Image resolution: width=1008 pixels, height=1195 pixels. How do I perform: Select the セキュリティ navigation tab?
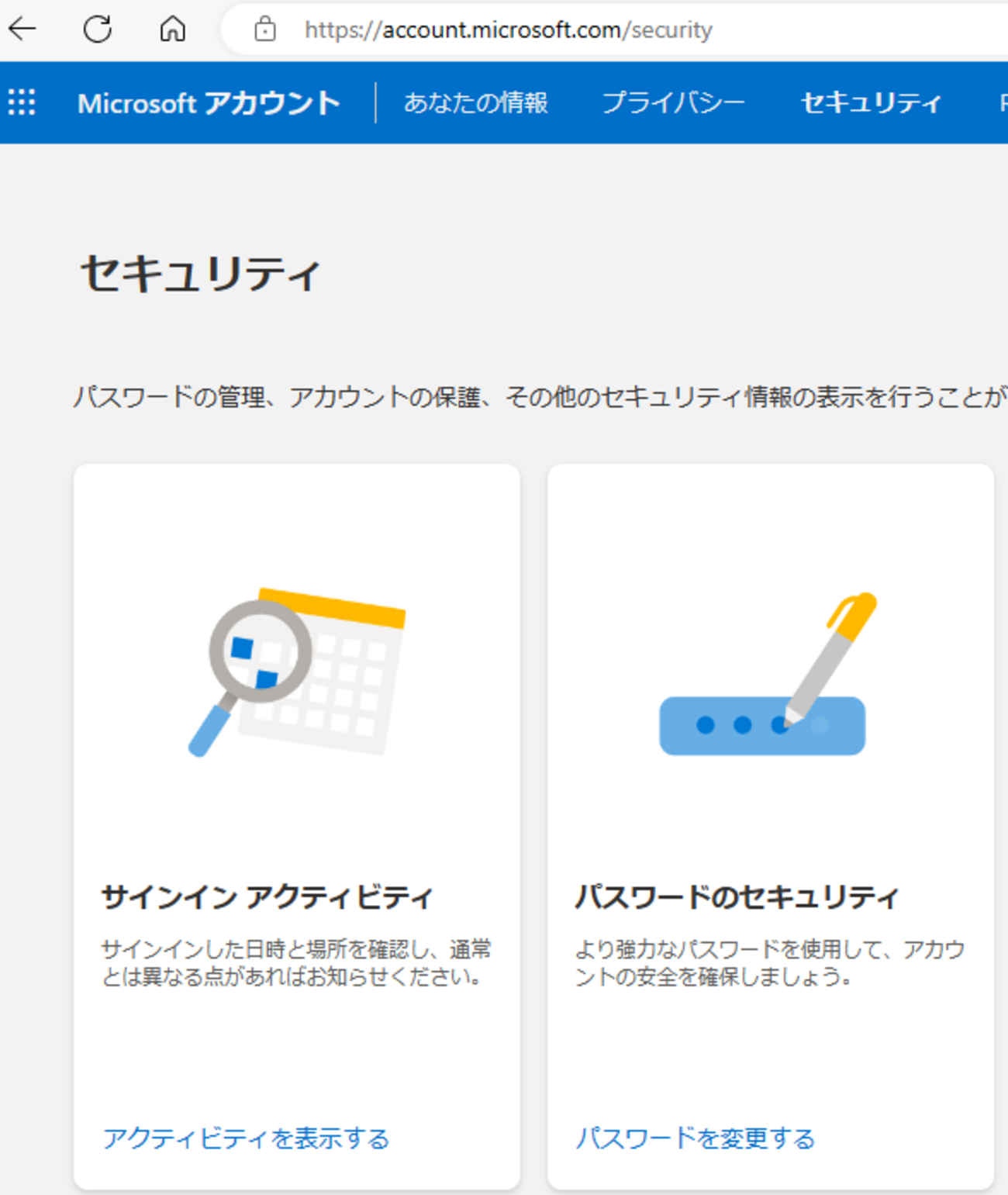tap(872, 102)
